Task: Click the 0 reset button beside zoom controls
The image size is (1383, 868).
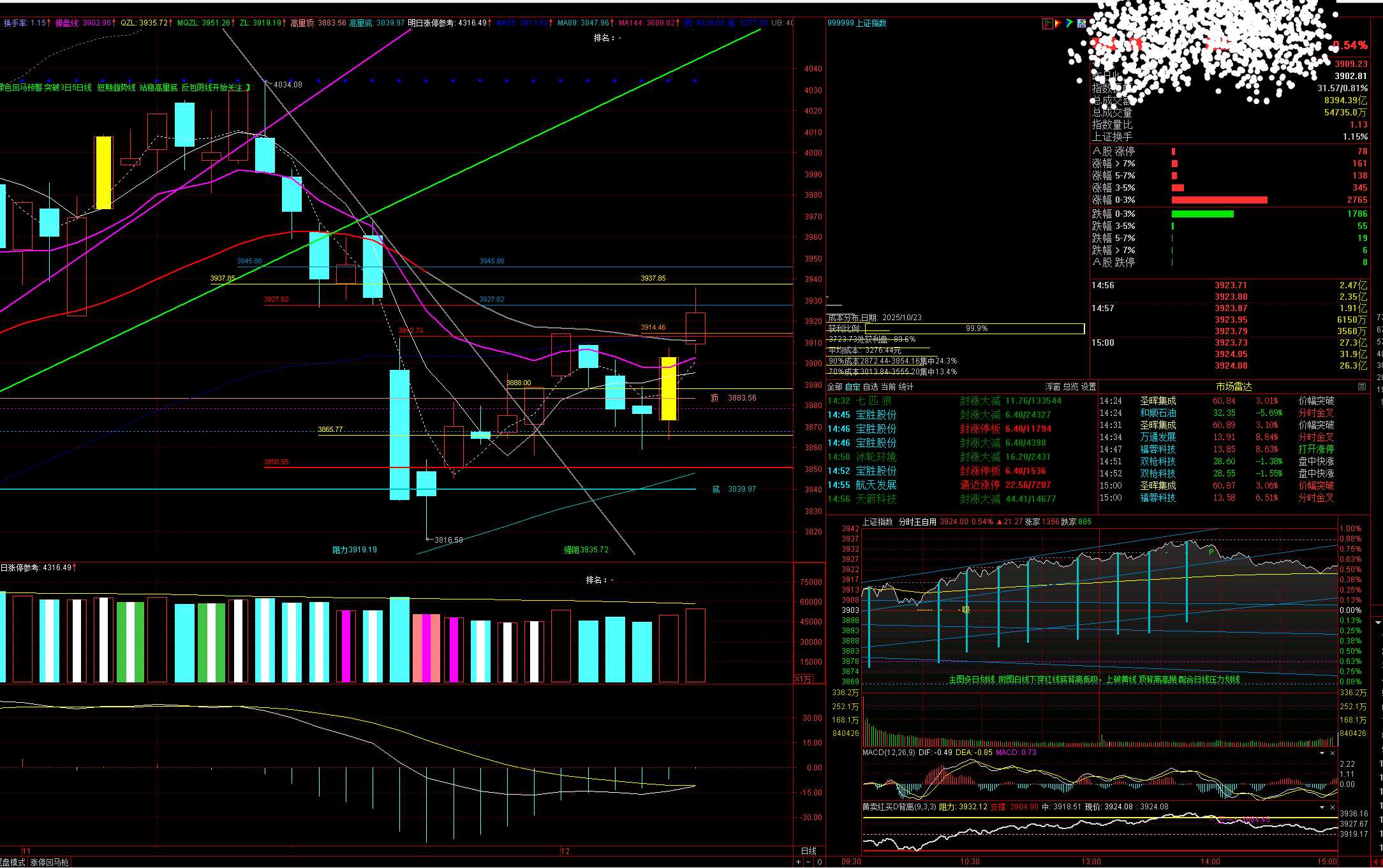Action: [820, 862]
